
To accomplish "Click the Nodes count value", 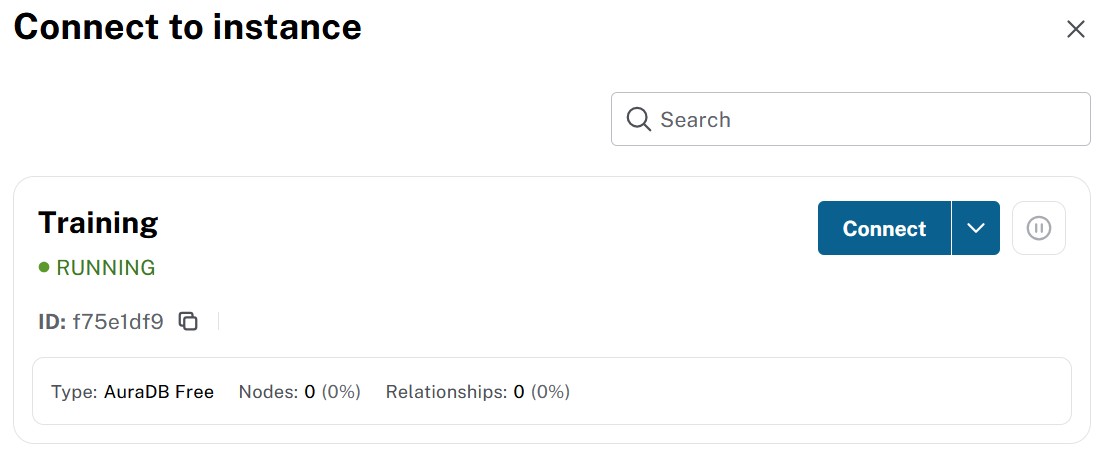I will click(310, 392).
